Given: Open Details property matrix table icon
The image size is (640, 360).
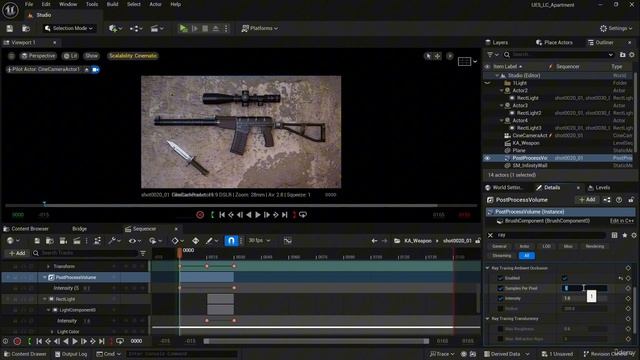Looking at the screenshot, I should (614, 235).
